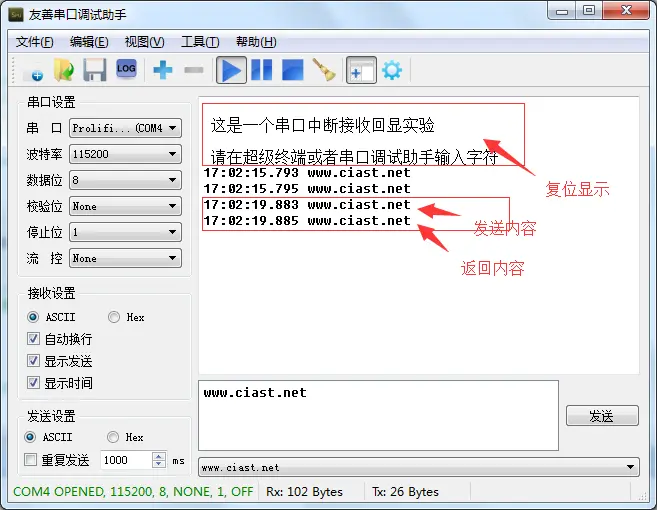The width and height of the screenshot is (657, 510).
Task: Select Hex in send settings
Action: [125, 437]
